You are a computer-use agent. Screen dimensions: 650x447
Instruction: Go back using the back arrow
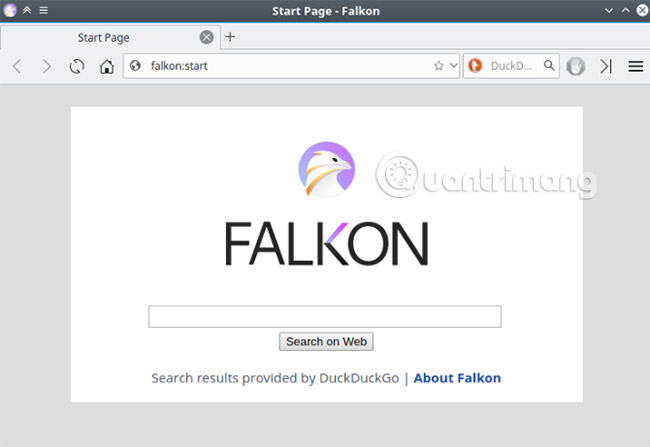tap(17, 66)
